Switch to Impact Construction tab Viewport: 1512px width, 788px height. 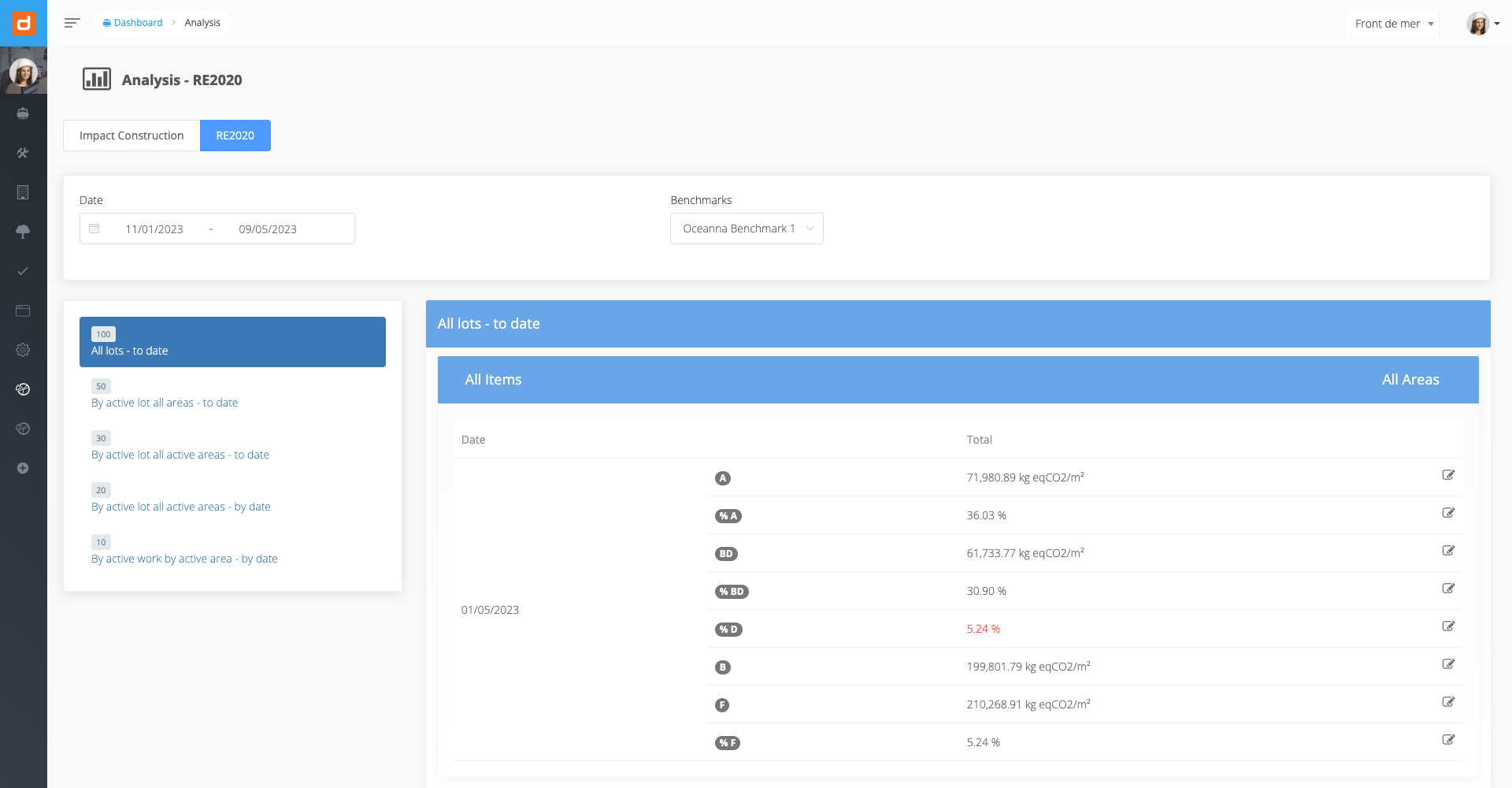pos(132,136)
